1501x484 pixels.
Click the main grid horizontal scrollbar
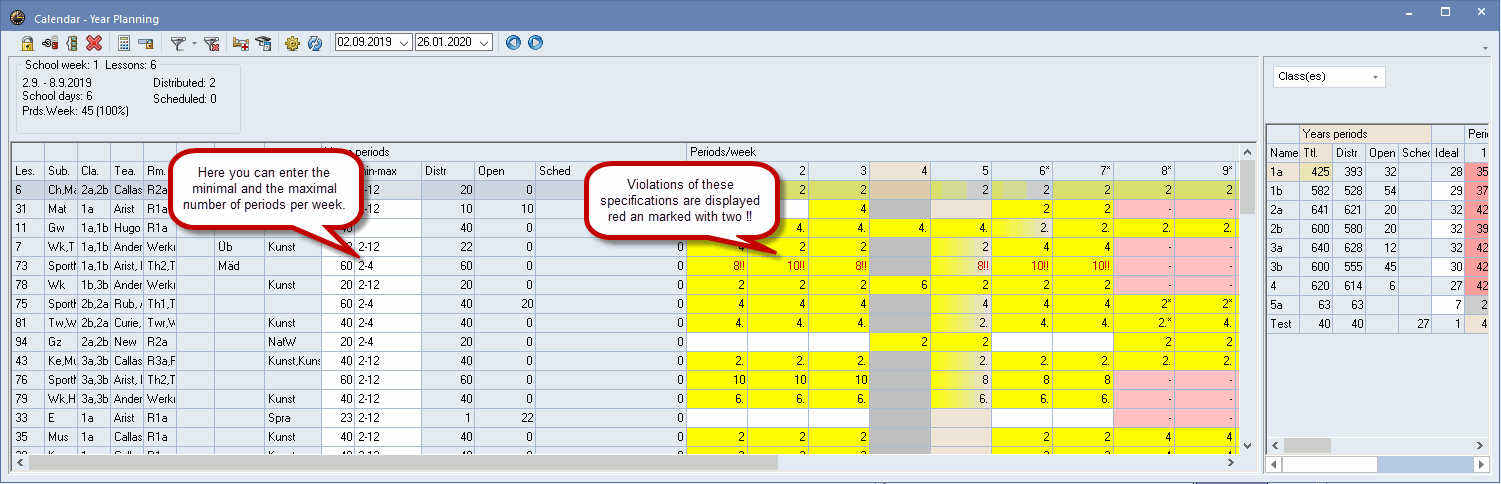pos(403,462)
